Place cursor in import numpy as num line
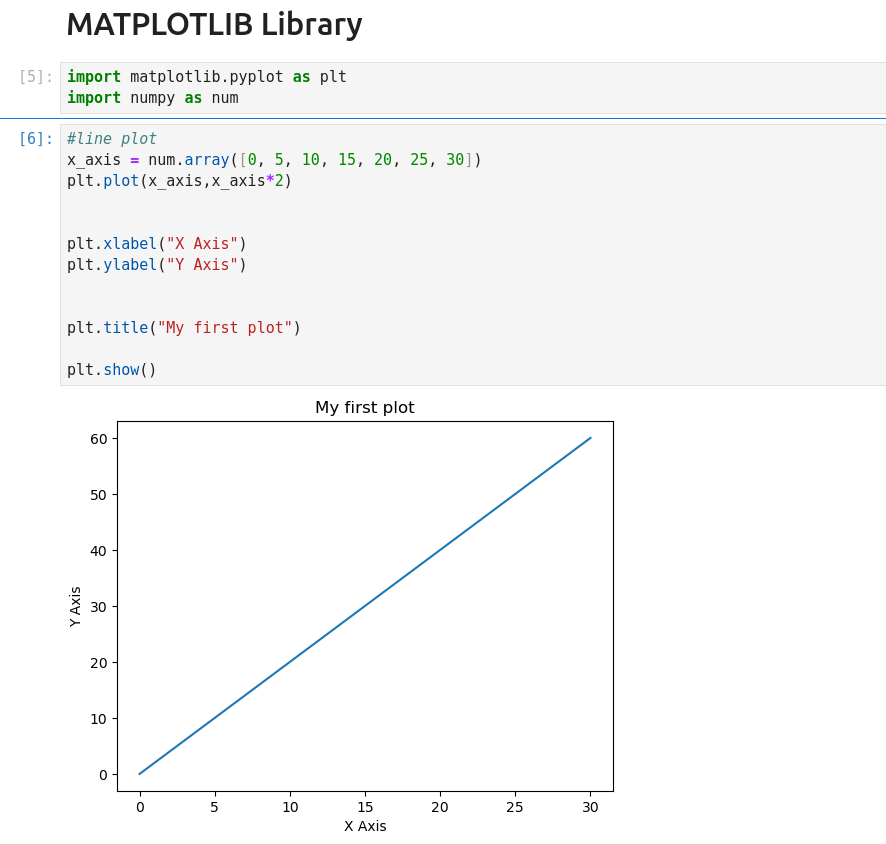The height and width of the screenshot is (844, 886). [x=152, y=98]
